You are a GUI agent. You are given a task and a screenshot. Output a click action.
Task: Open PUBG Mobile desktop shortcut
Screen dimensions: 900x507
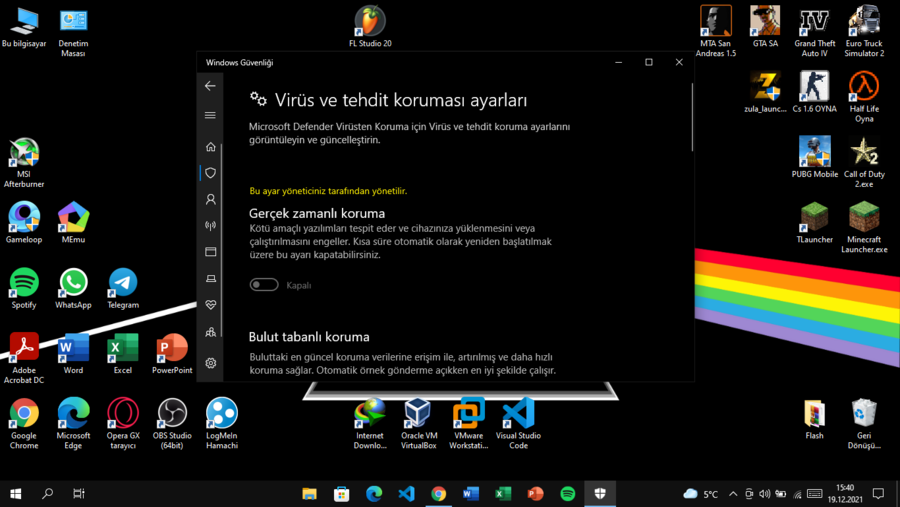pos(814,157)
